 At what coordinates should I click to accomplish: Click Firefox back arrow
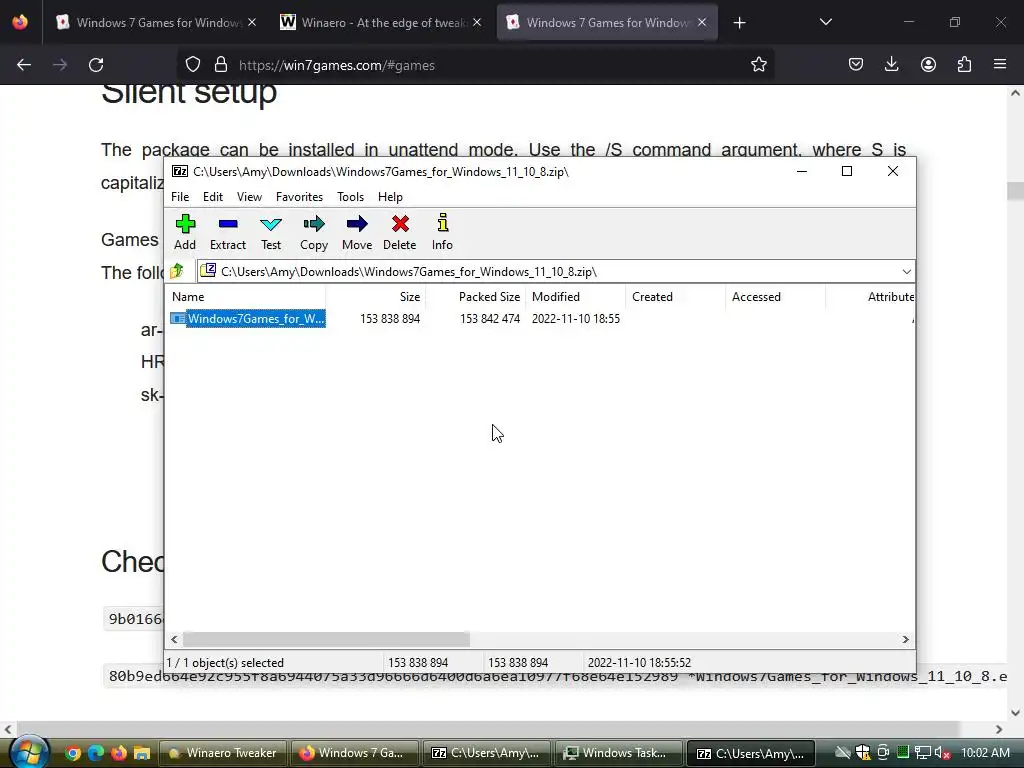[24, 65]
